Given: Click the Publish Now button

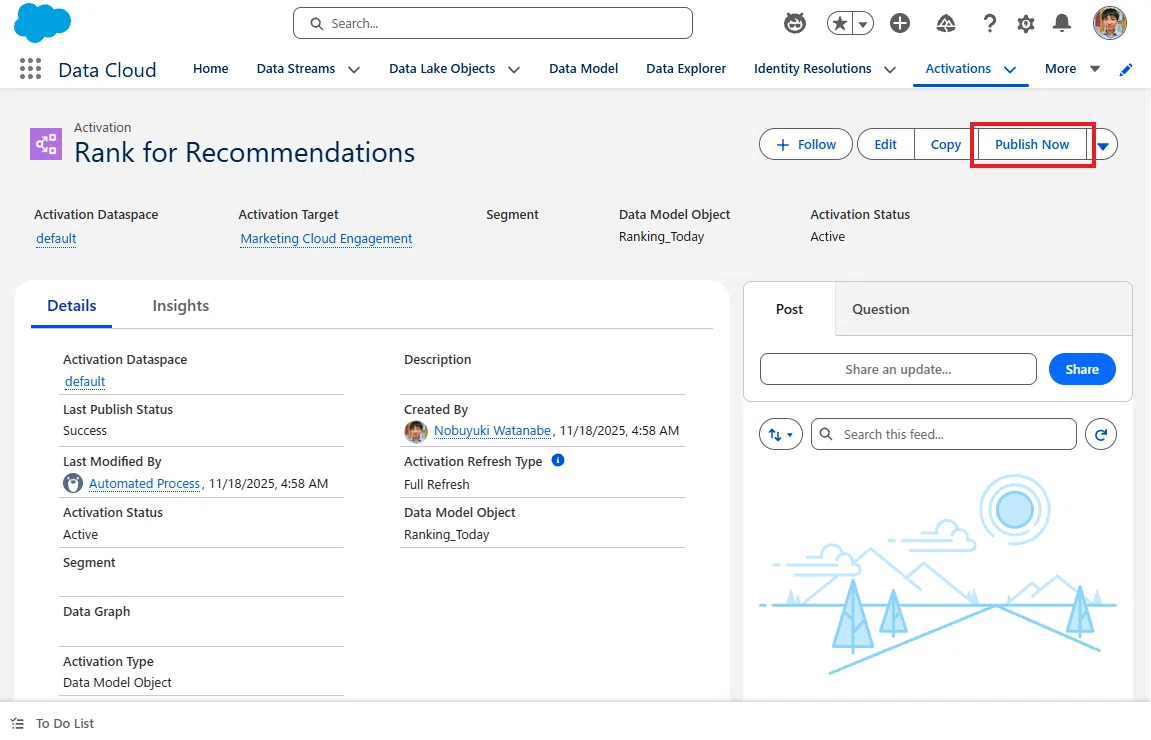Looking at the screenshot, I should pyautogui.click(x=1031, y=145).
